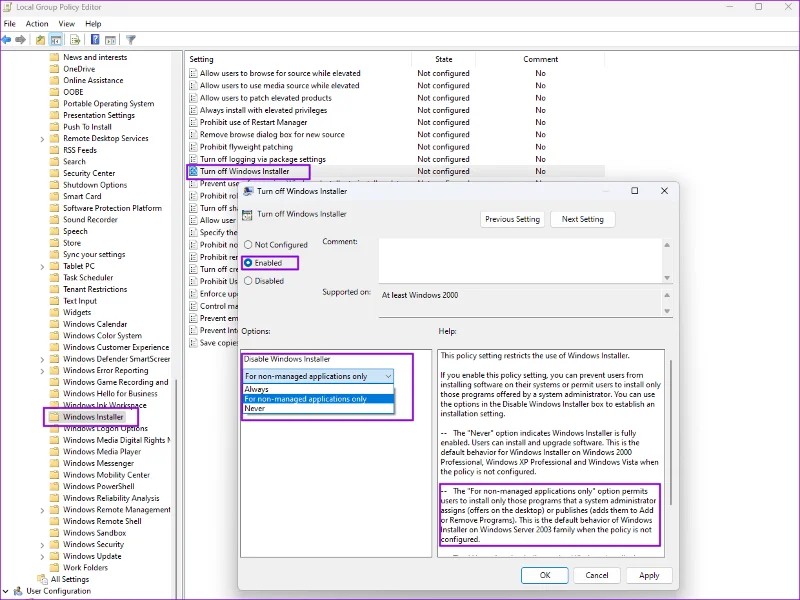Select the Enabled radio button
The height and width of the screenshot is (600, 800).
[x=248, y=263]
